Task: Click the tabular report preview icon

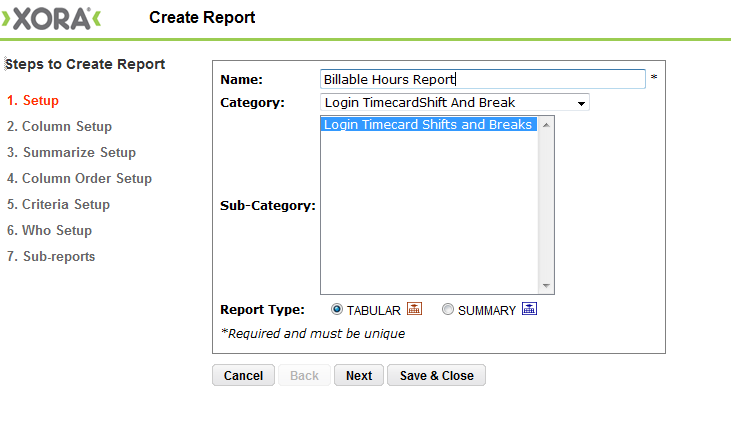Action: click(414, 309)
